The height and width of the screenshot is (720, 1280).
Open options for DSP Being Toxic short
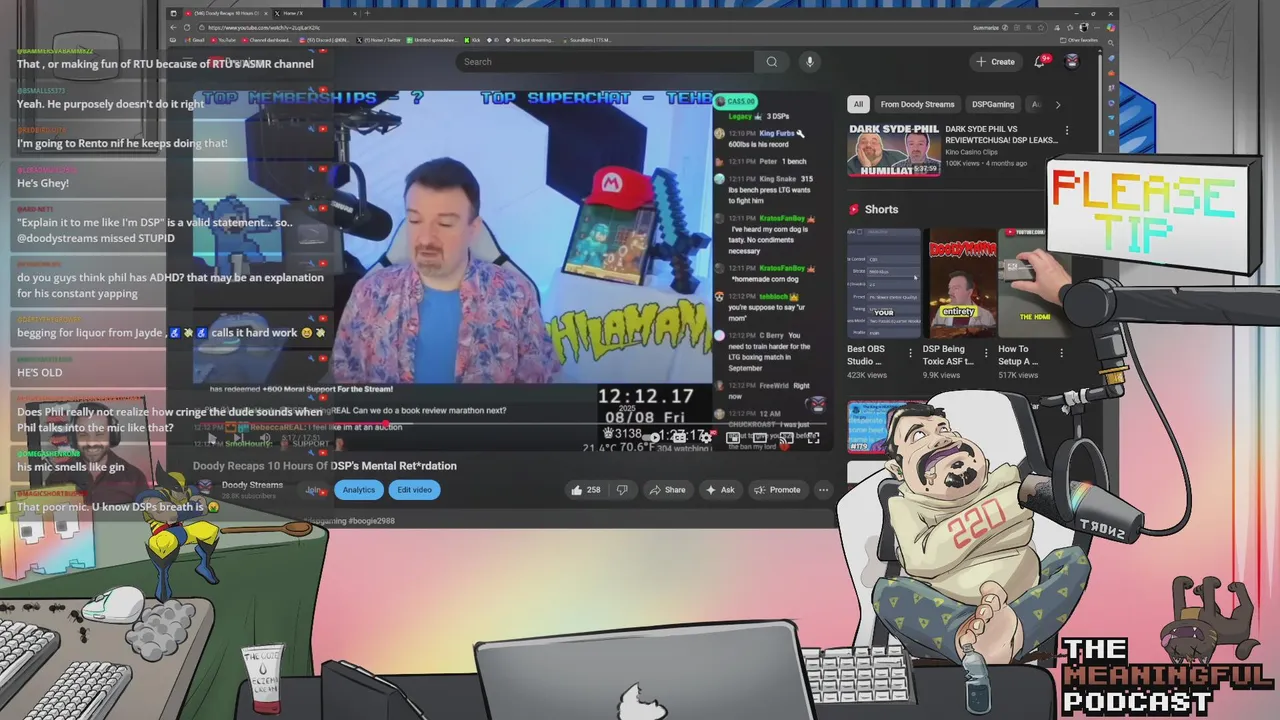985,353
